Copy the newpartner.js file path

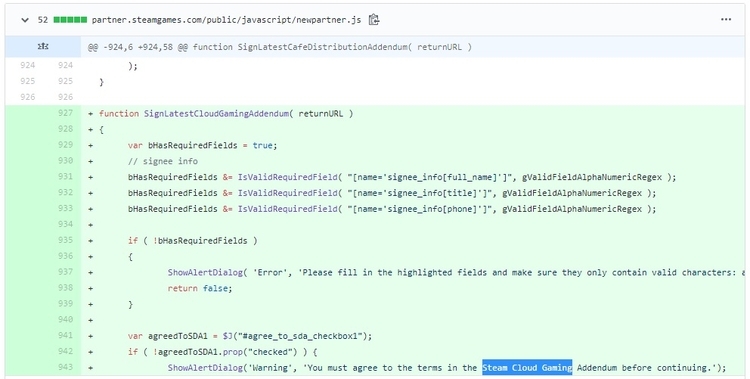coord(374,20)
